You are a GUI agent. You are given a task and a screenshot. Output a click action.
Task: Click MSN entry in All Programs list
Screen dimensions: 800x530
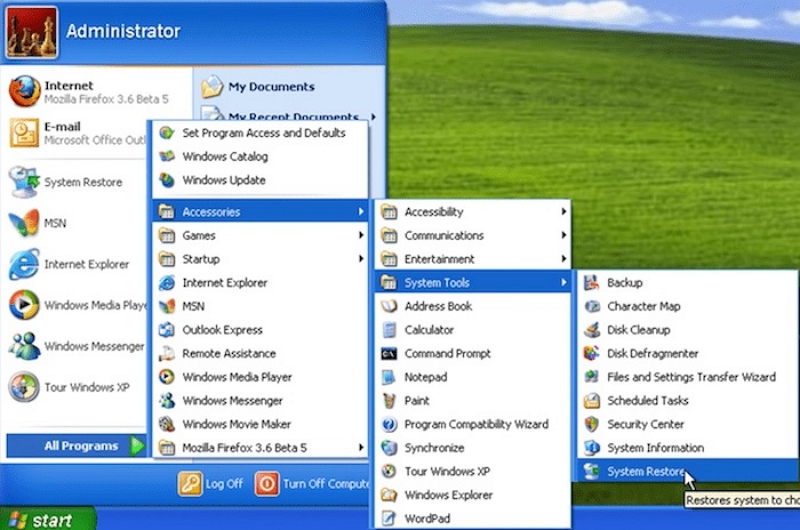pyautogui.click(x=260, y=306)
